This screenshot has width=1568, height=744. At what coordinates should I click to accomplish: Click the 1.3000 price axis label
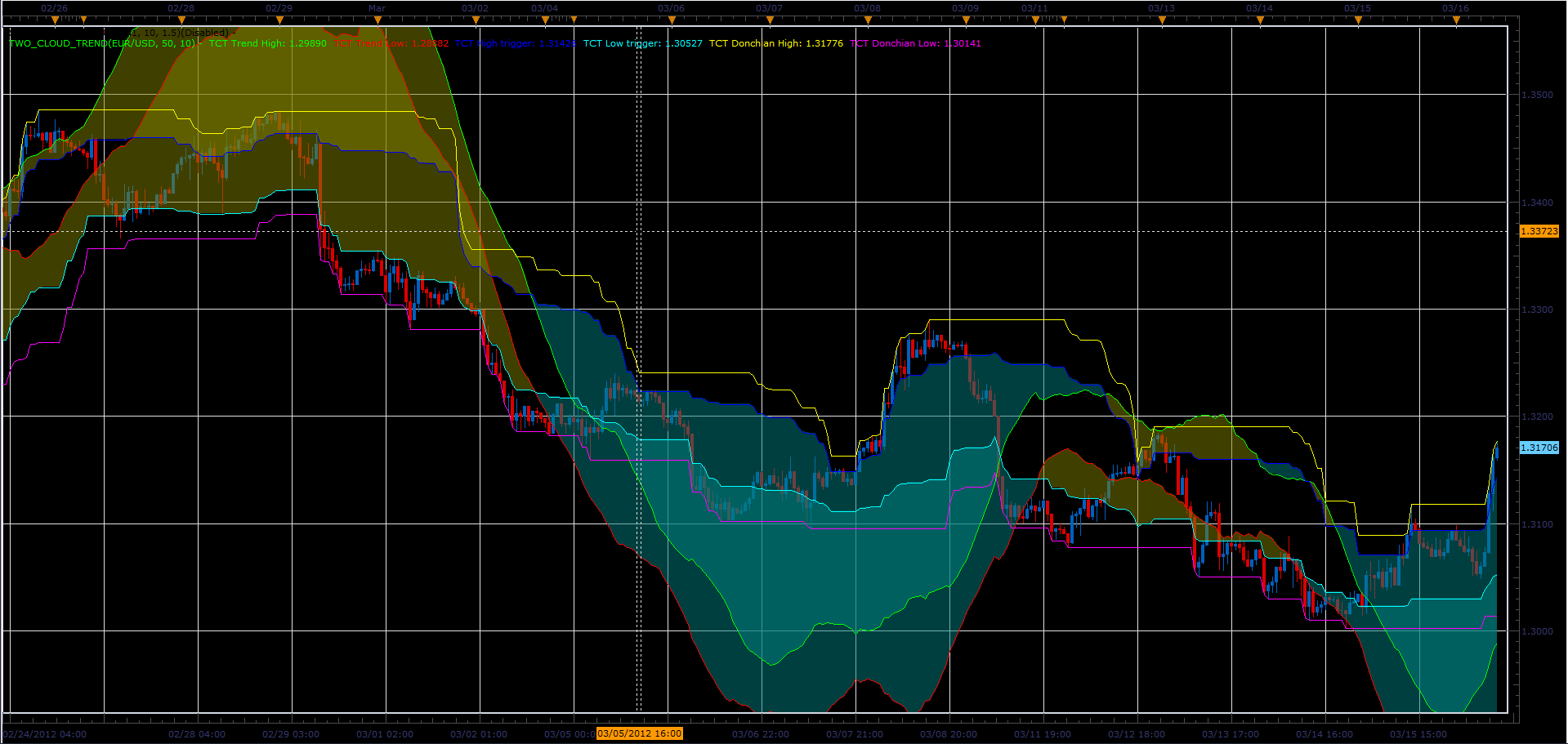tap(1537, 631)
